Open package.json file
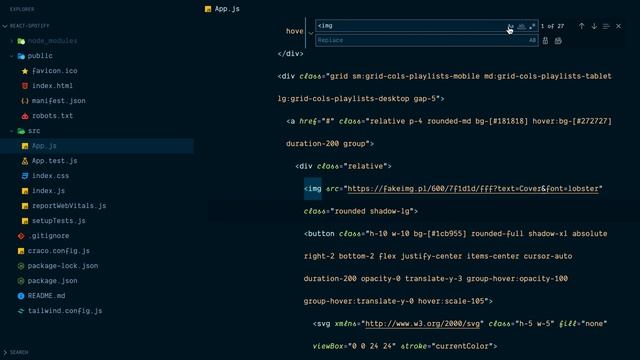Image resolution: width=640 pixels, height=360 pixels. 52,281
